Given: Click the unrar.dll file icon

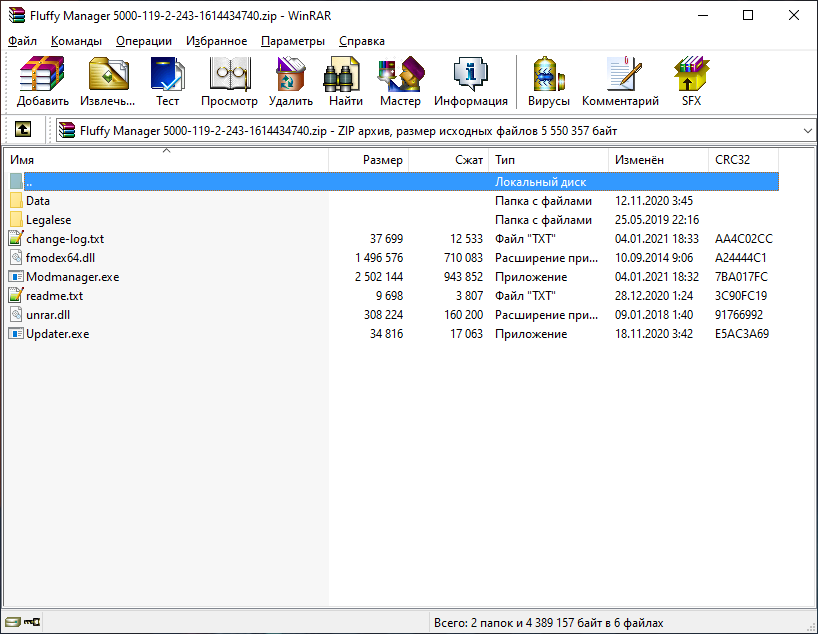Looking at the screenshot, I should pos(16,314).
